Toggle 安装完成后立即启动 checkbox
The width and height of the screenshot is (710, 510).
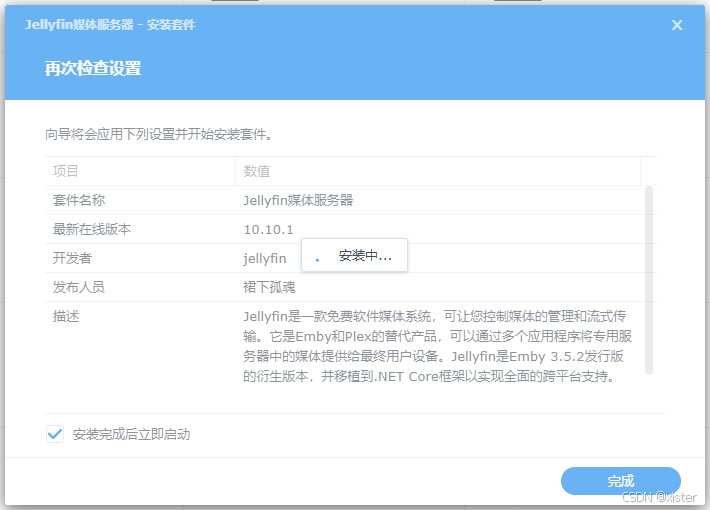click(x=55, y=434)
